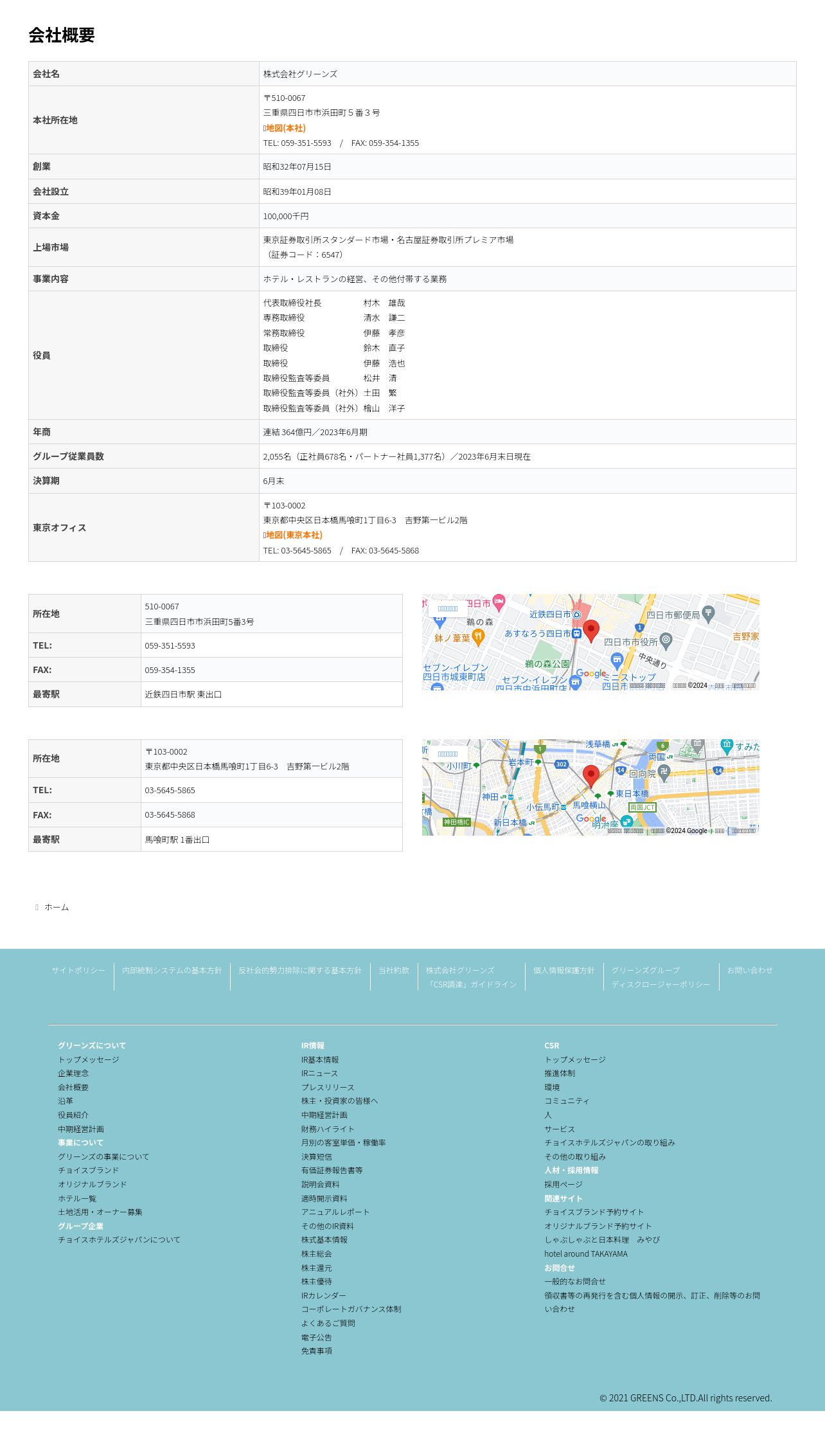Open 個人情報保護方針 footer link

[x=564, y=970]
